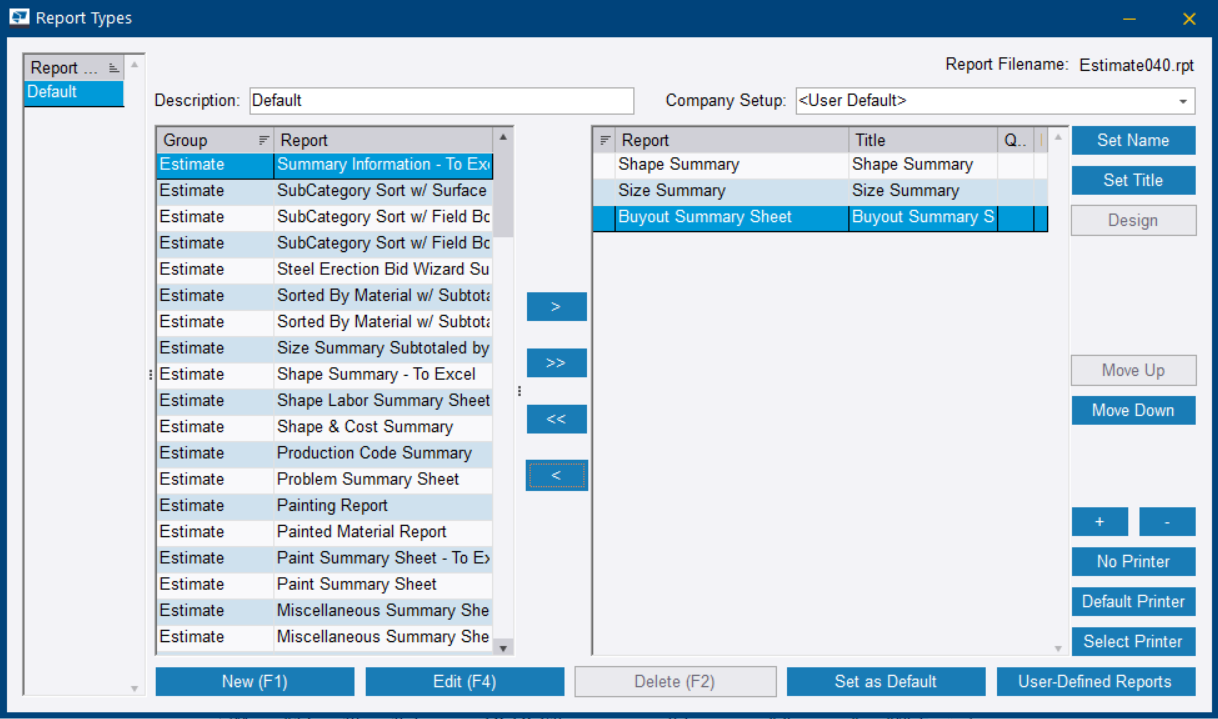Click the plus icon below Move Down
1218x719 pixels.
pos(1099,521)
